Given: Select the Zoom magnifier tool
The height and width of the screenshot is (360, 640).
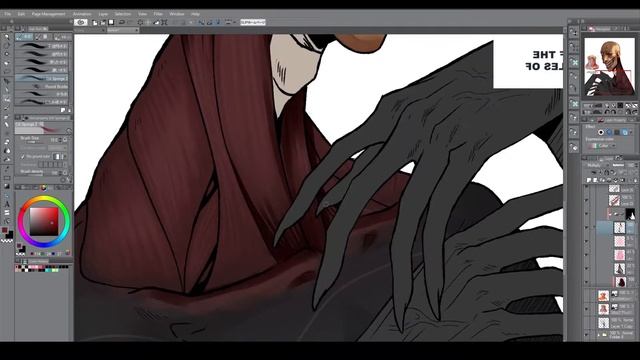Looking at the screenshot, I should pyautogui.click(x=7, y=37).
